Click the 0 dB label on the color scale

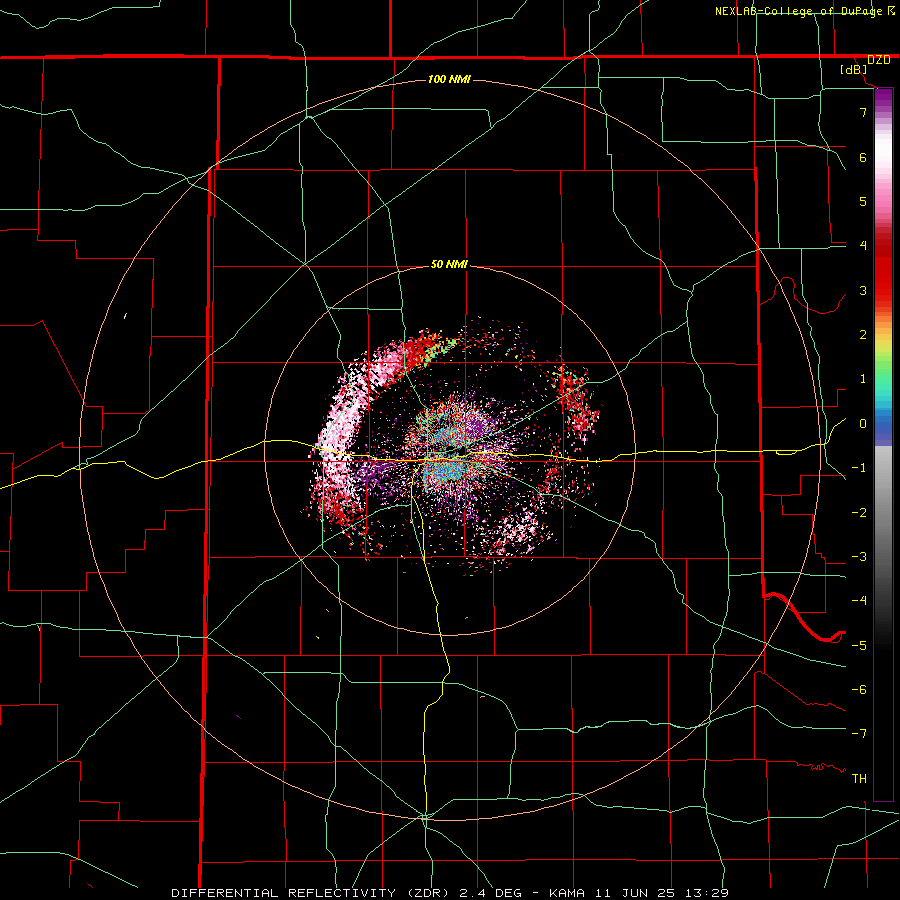coord(863,424)
